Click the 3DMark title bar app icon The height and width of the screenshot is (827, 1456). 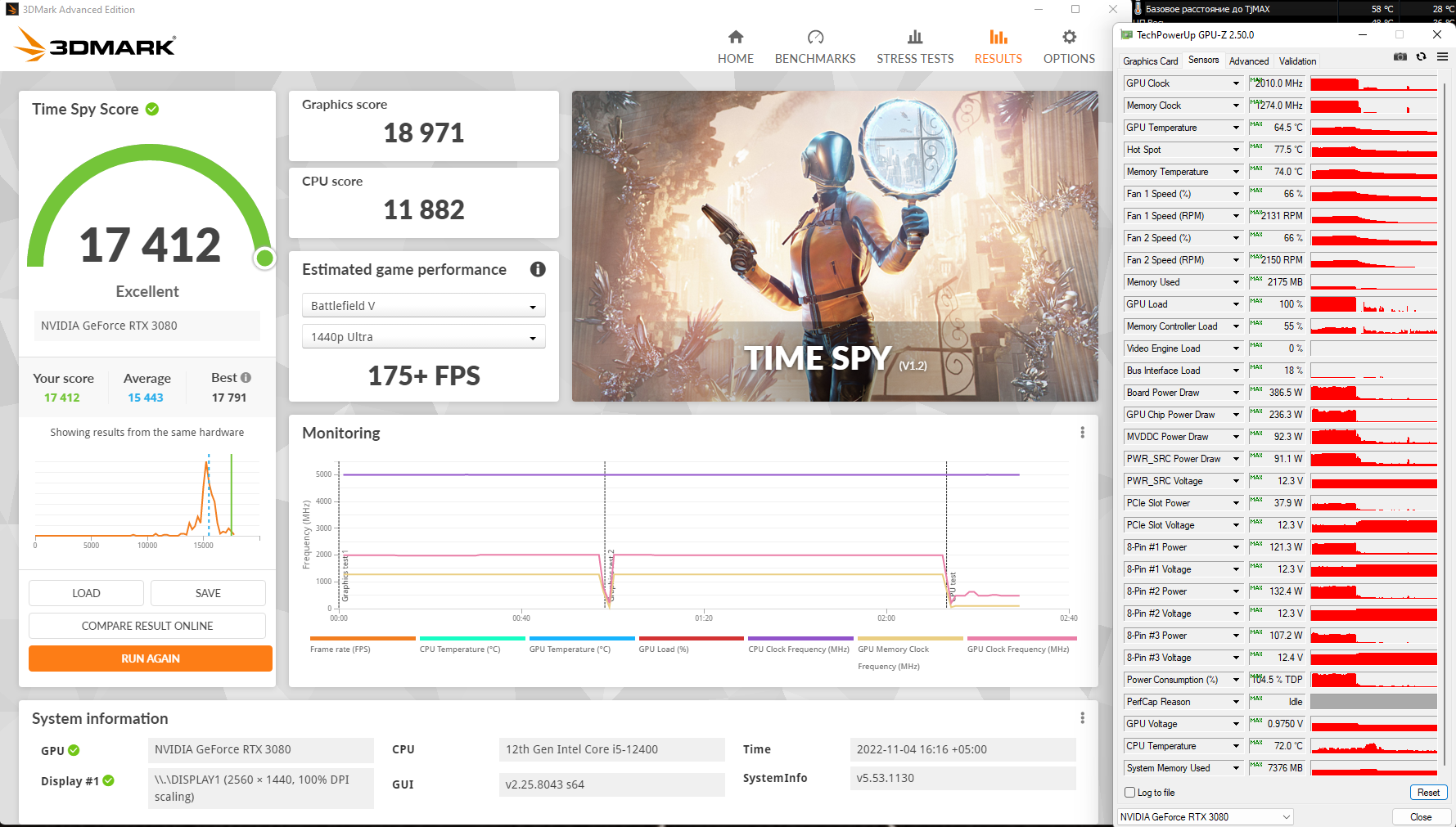coord(12,10)
